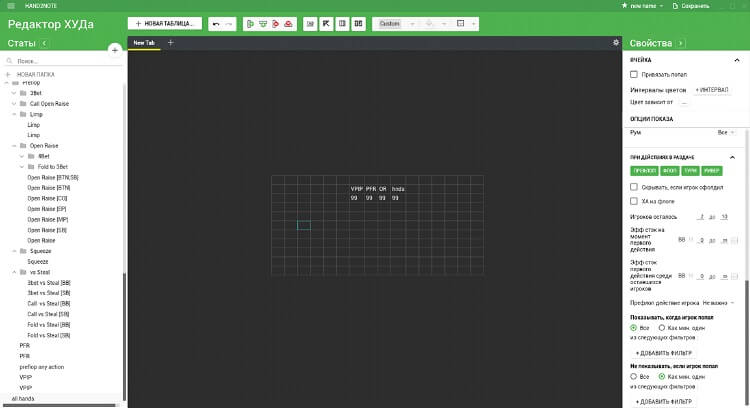Click the Цвет зависит от selector

click(x=685, y=102)
